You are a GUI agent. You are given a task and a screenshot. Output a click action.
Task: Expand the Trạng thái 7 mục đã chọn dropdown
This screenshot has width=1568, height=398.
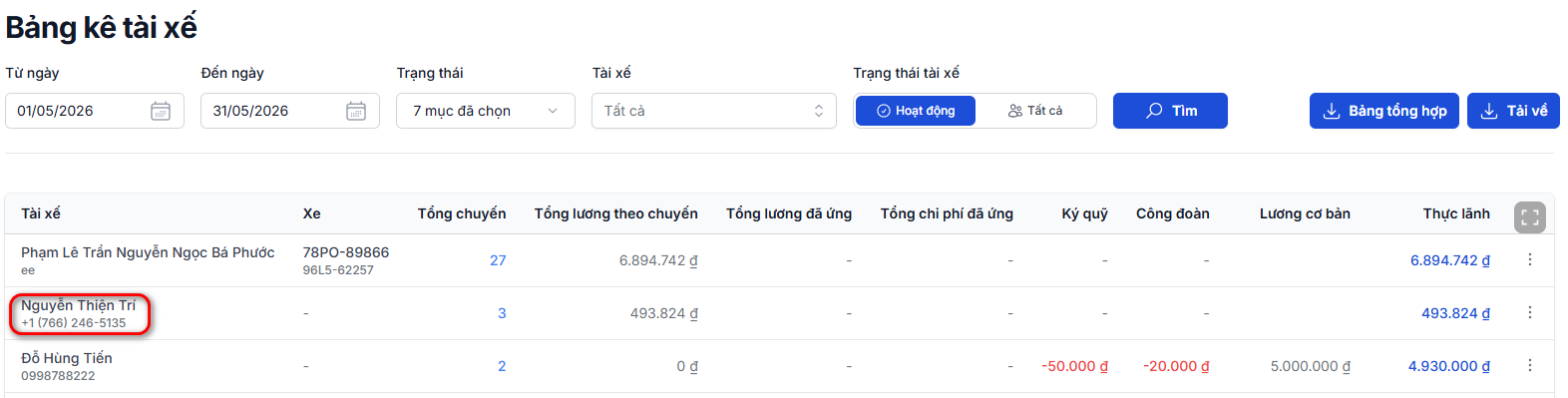(486, 111)
